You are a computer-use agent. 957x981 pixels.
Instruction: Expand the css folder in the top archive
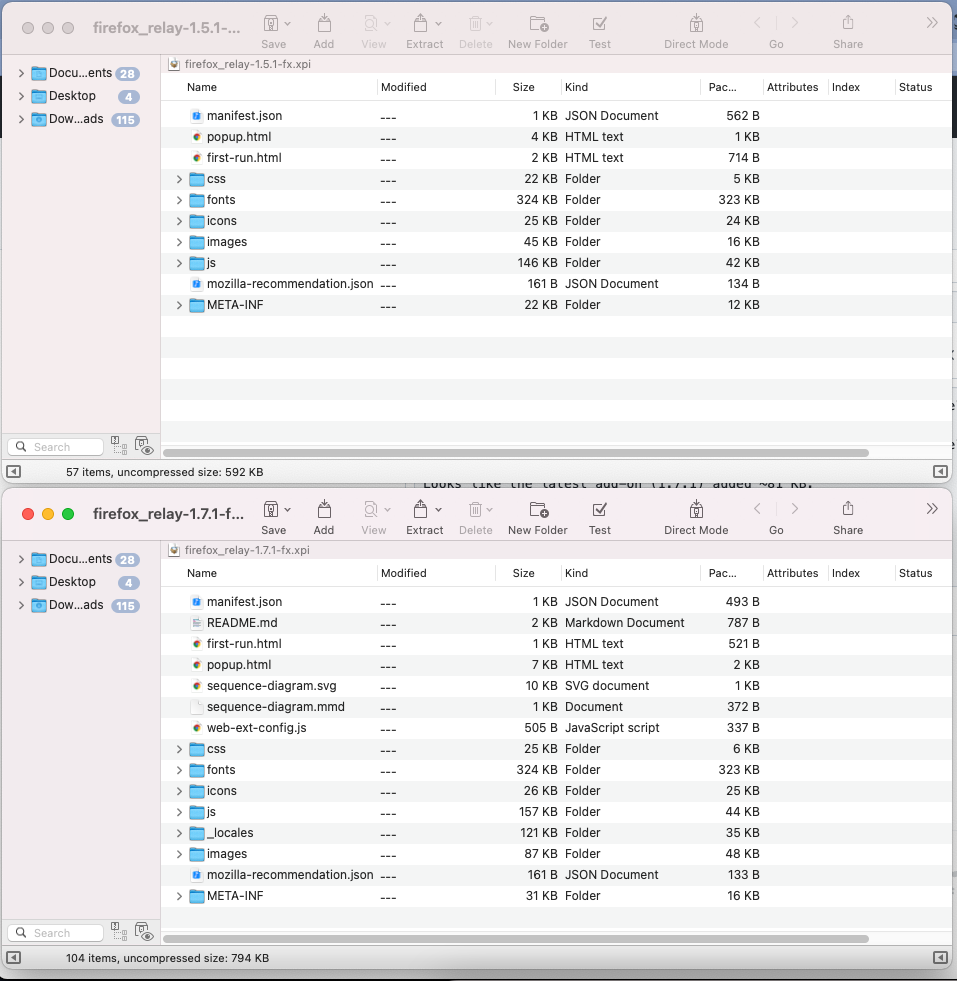179,178
